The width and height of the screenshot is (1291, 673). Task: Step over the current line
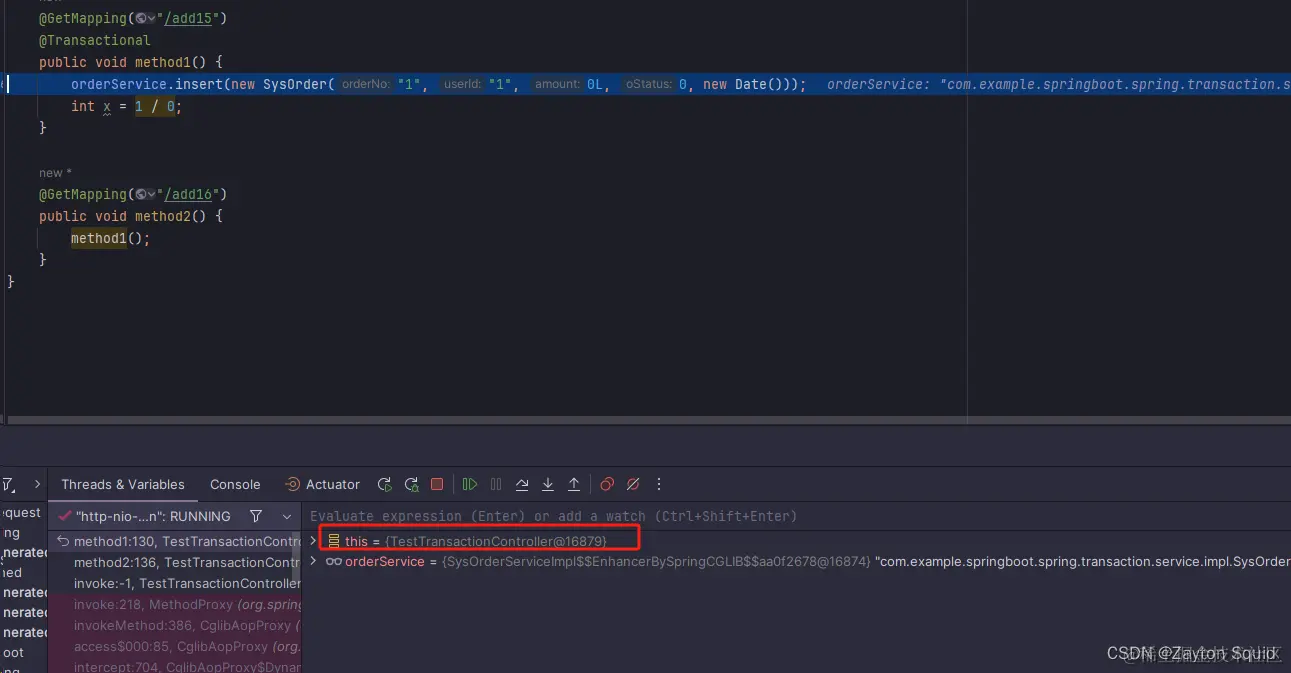pos(522,484)
